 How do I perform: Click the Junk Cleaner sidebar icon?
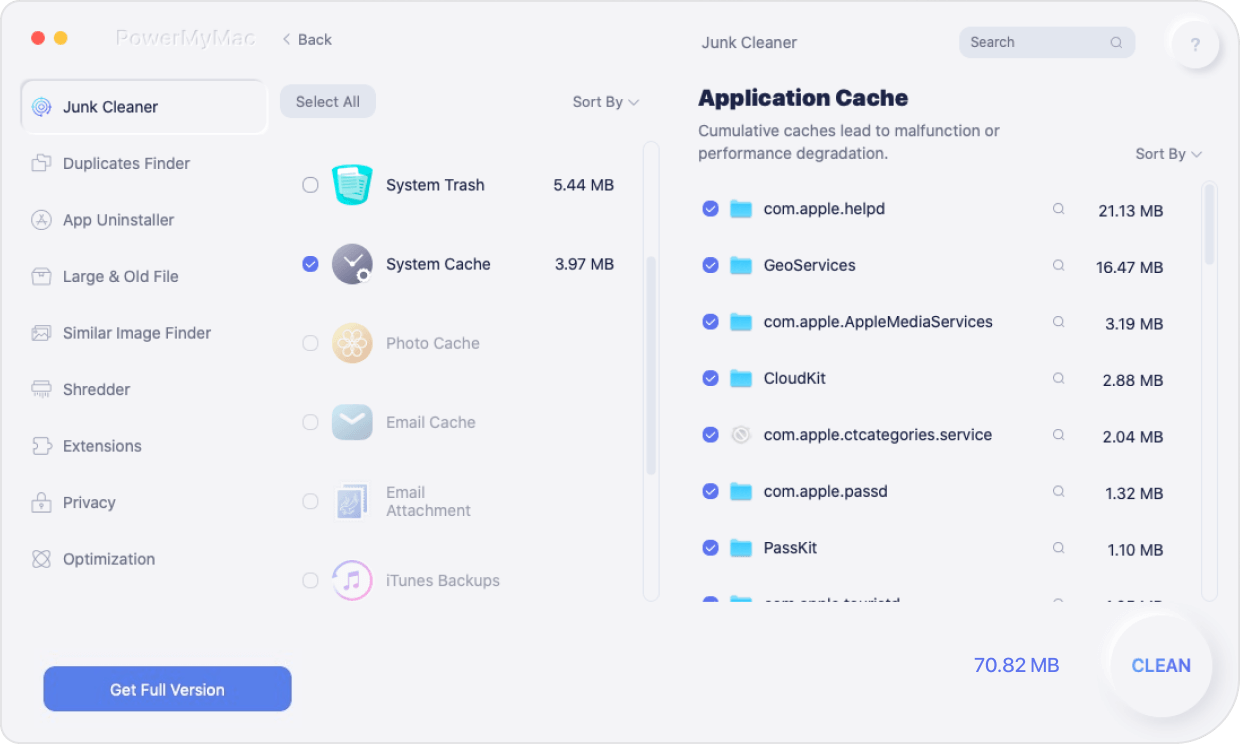coord(41,107)
